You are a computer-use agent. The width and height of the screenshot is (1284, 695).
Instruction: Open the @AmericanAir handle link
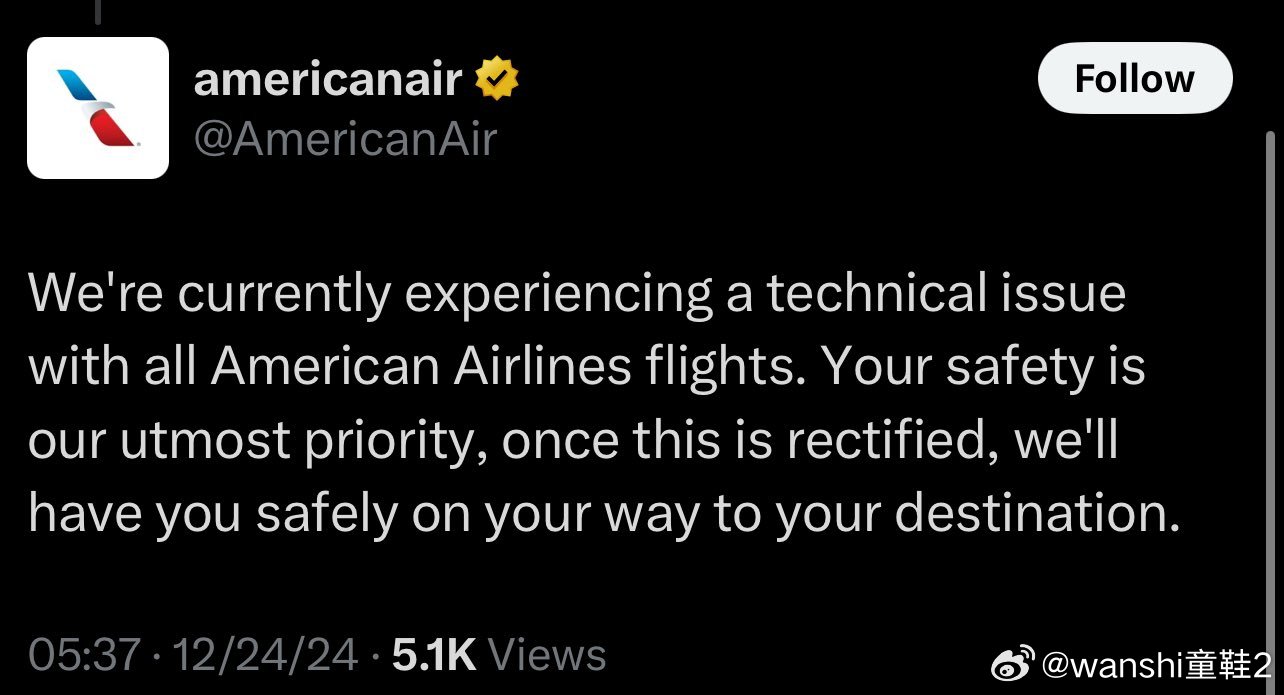[344, 140]
